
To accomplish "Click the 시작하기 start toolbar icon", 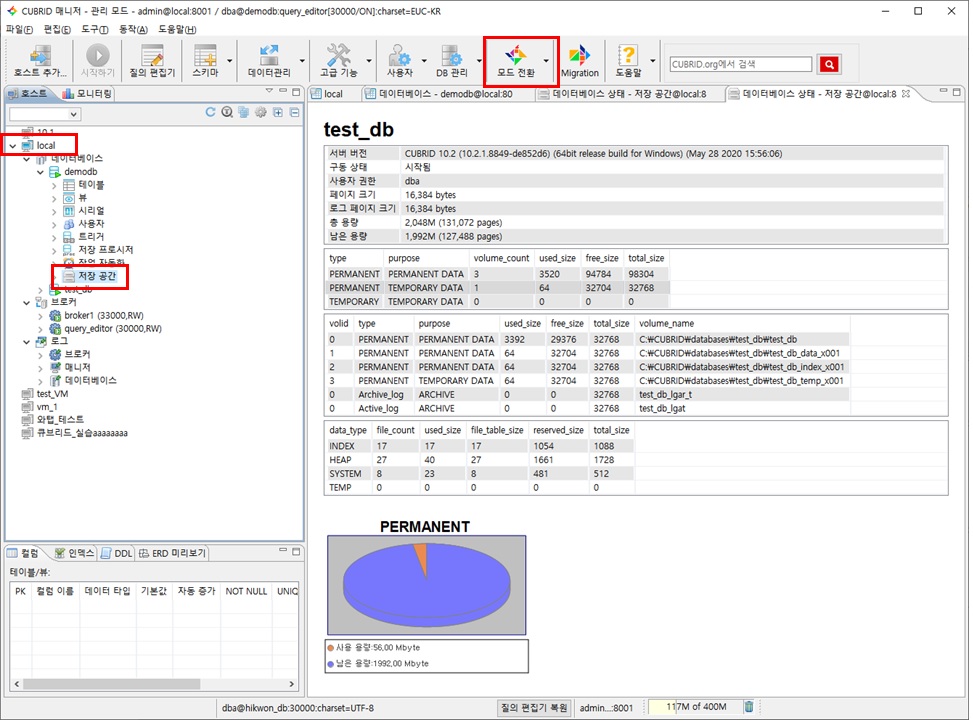I will tap(97, 61).
